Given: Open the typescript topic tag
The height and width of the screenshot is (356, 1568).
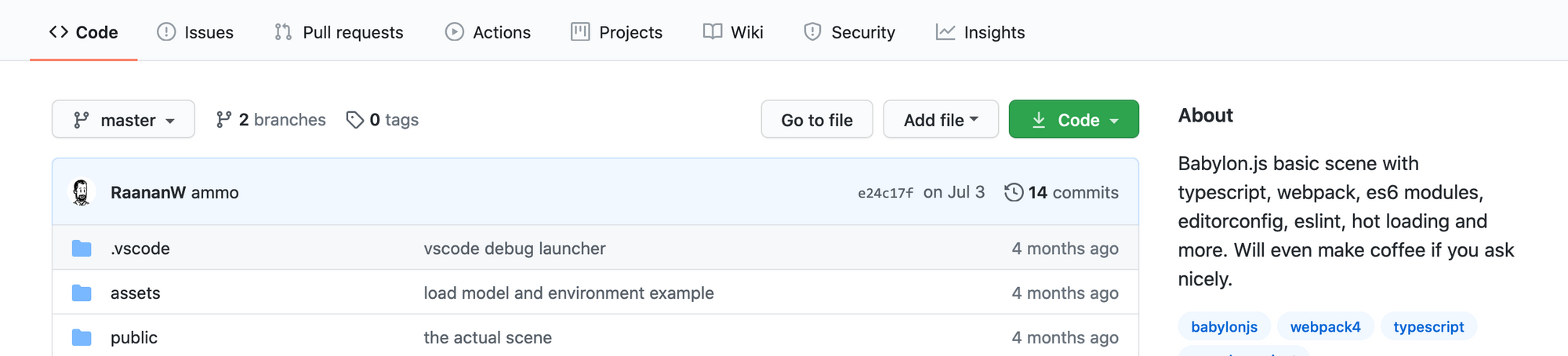Looking at the screenshot, I should pos(1428,327).
